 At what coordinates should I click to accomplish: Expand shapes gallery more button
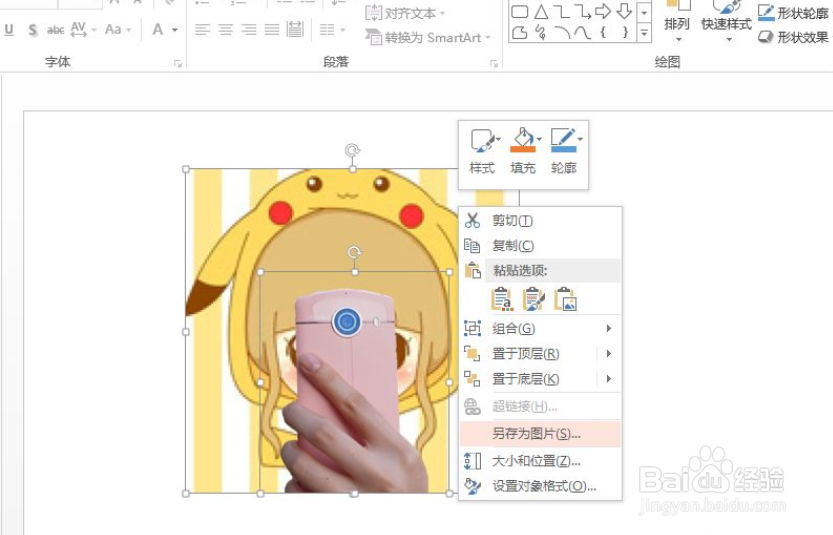(644, 33)
